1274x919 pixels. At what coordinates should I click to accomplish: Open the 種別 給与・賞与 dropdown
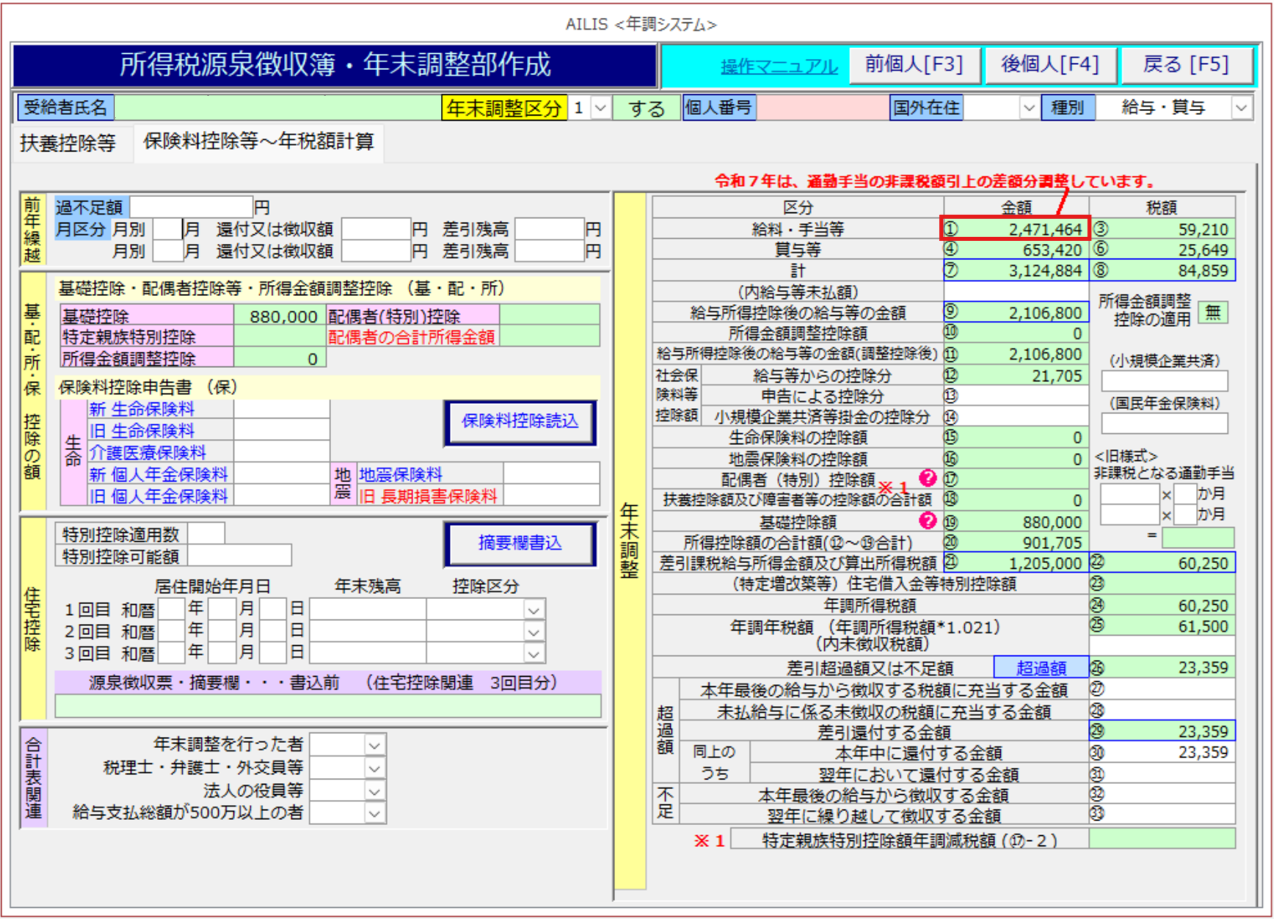tap(1242, 108)
